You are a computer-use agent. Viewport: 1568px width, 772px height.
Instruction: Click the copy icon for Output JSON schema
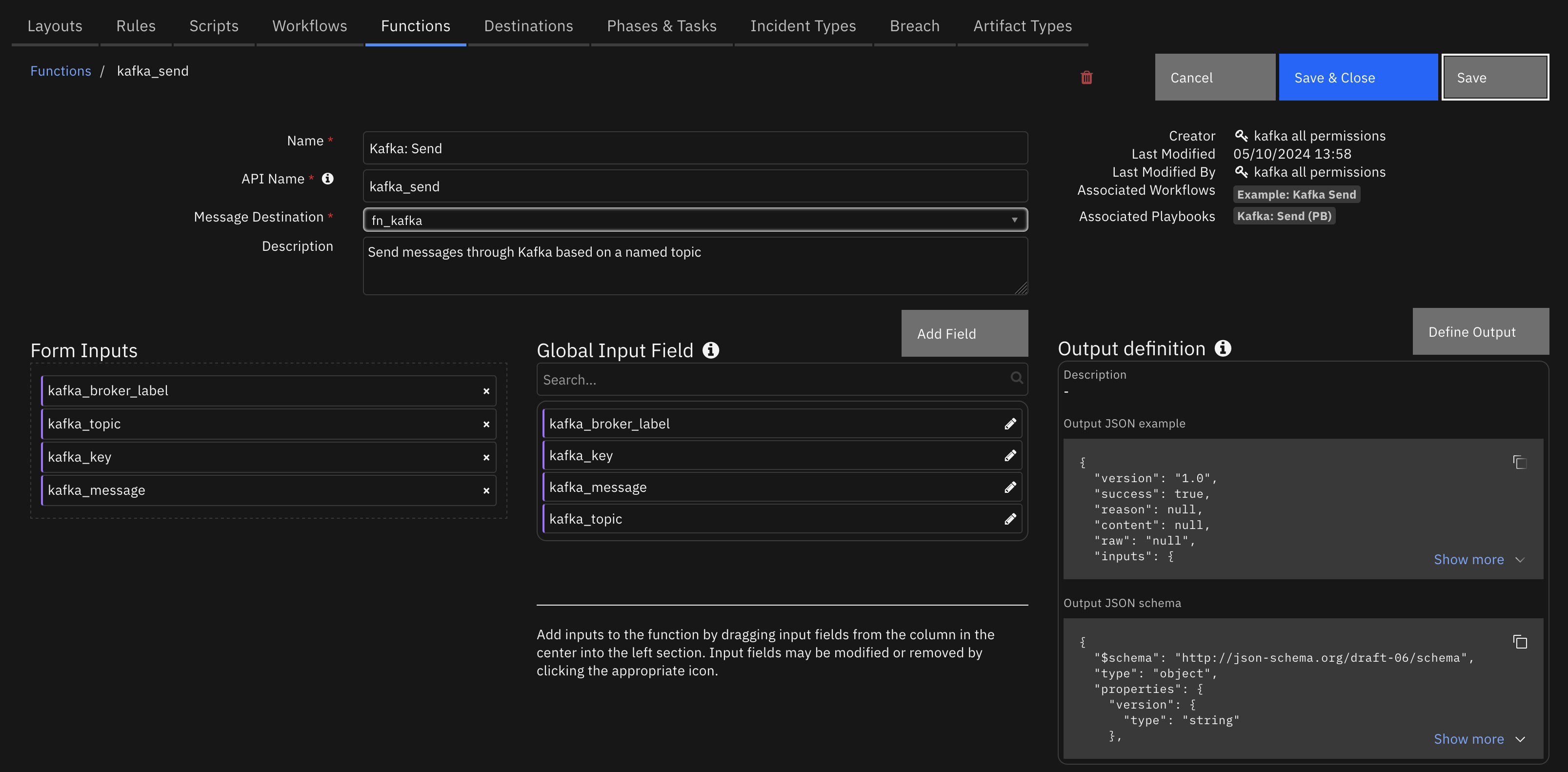(1520, 642)
